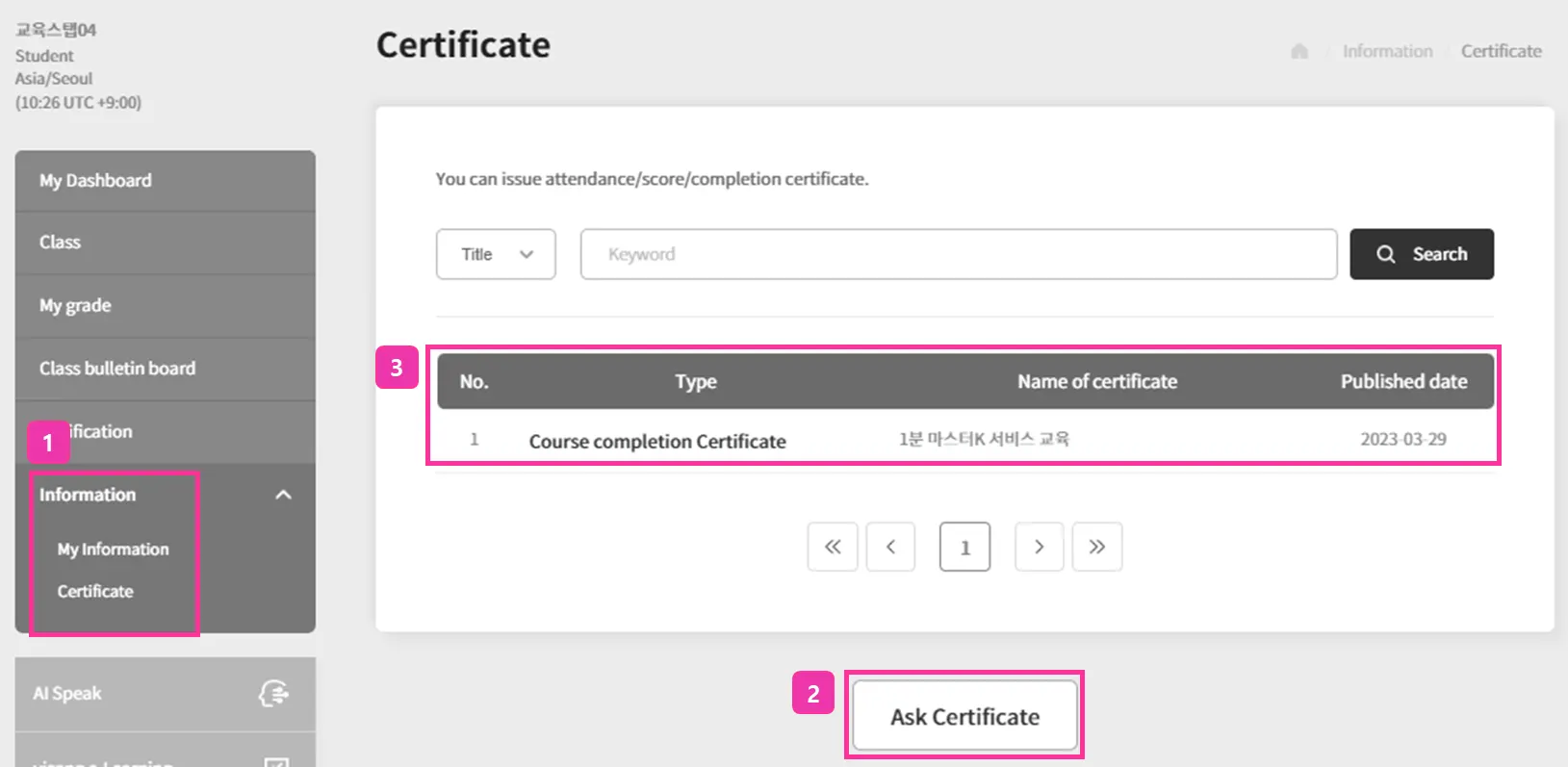The height and width of the screenshot is (767, 1568).
Task: Click the Keyword search input field
Action: (958, 254)
